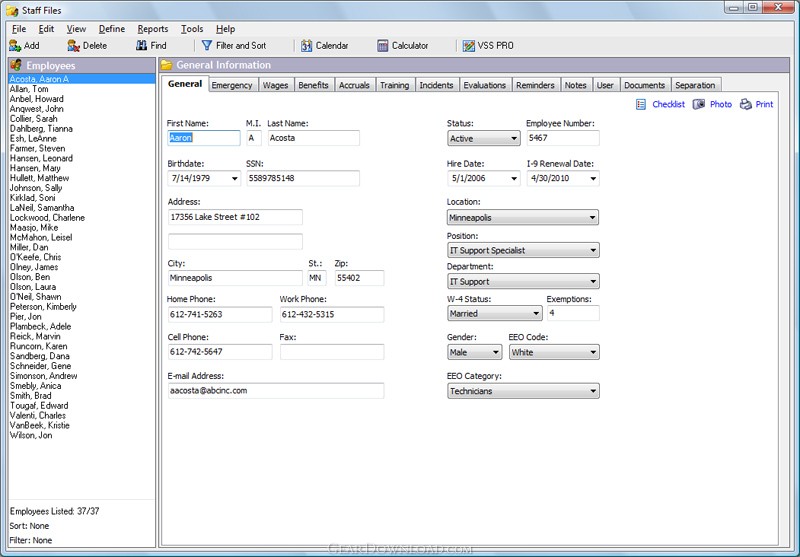Switch to the User tab
Screen dimensions: 800x557
tap(605, 85)
